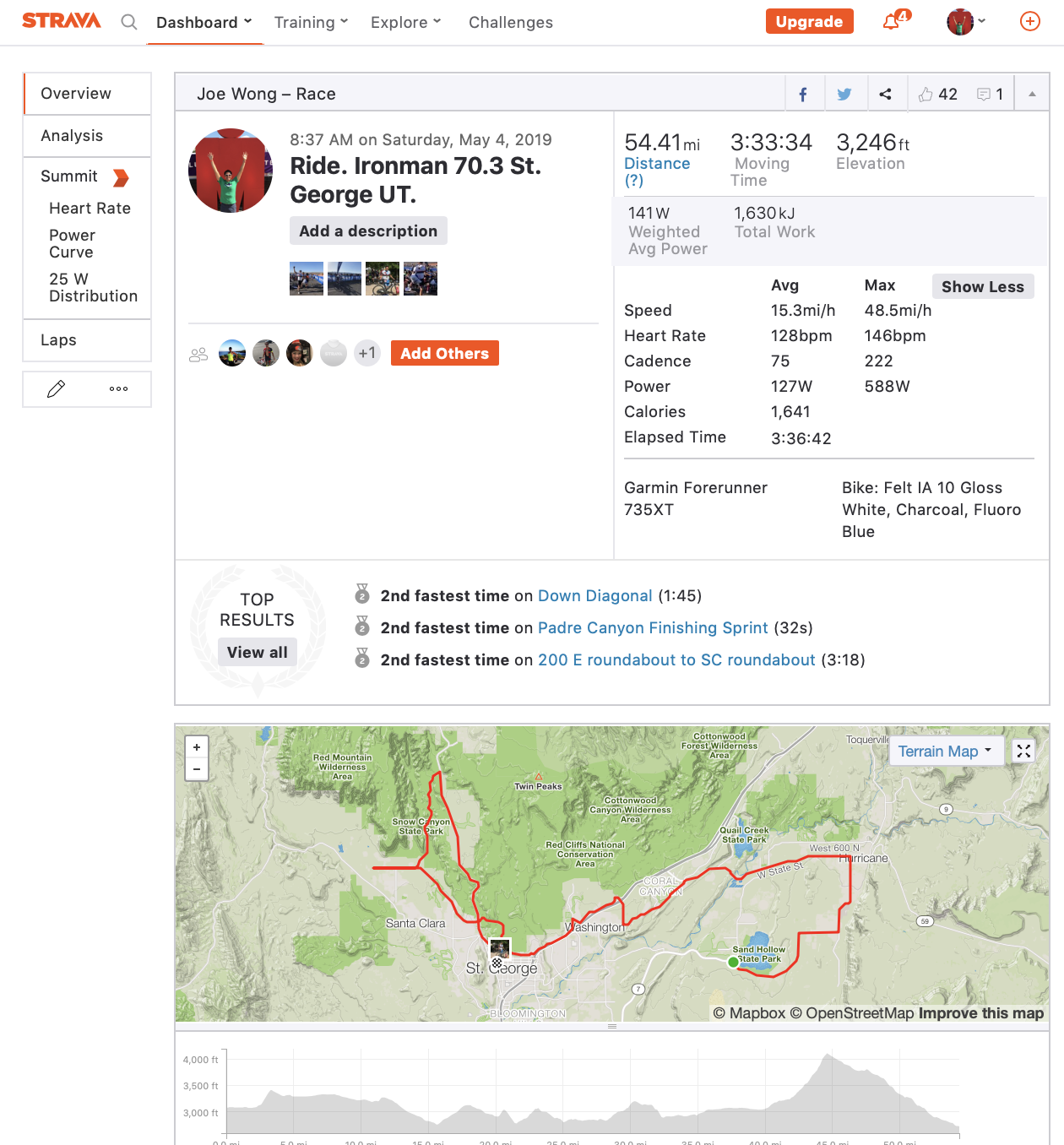Click the share icon in header
Screen dimensions: 1064x1145
pyautogui.click(x=885, y=95)
